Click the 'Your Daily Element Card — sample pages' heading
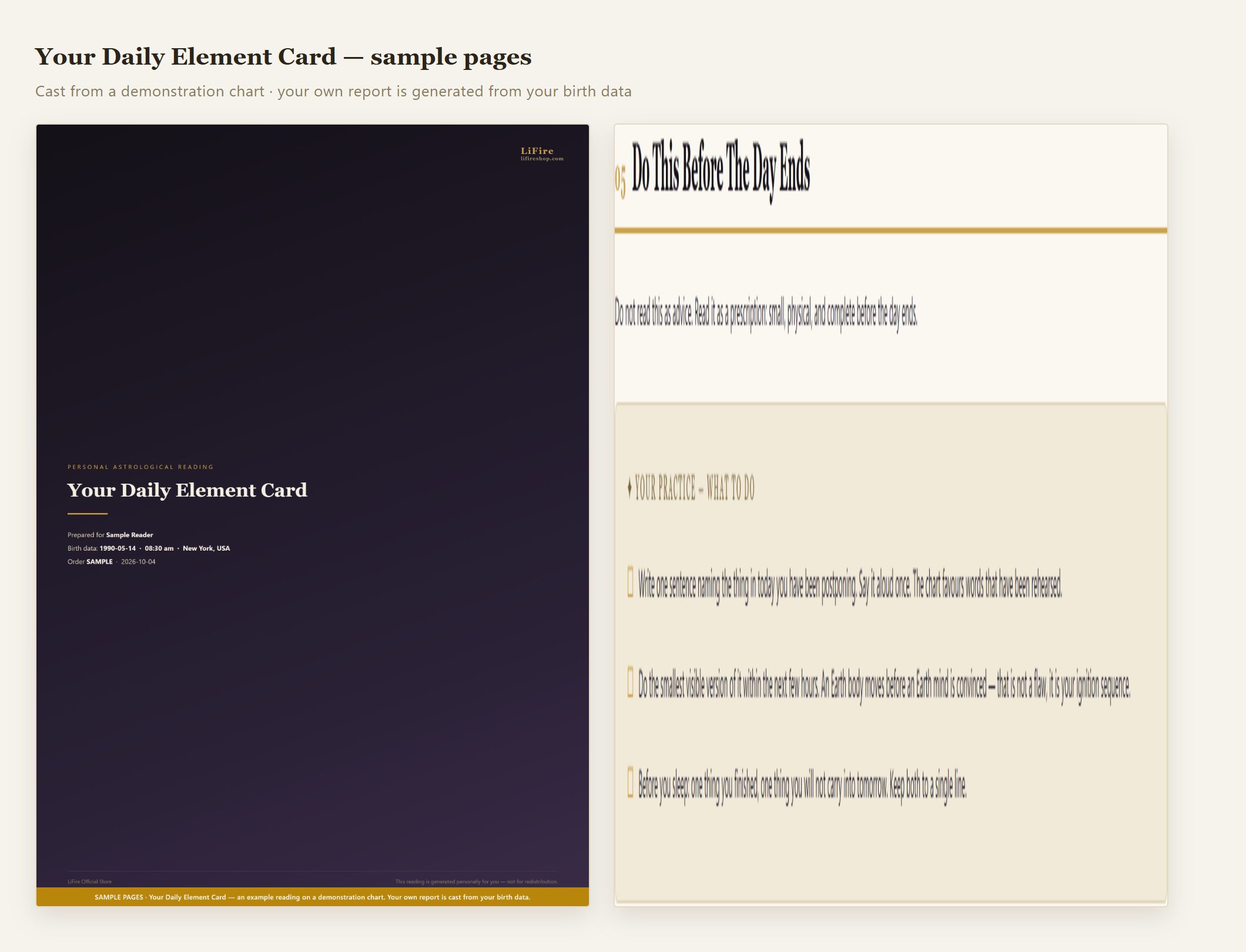Viewport: 1246px width, 952px height. click(x=283, y=56)
